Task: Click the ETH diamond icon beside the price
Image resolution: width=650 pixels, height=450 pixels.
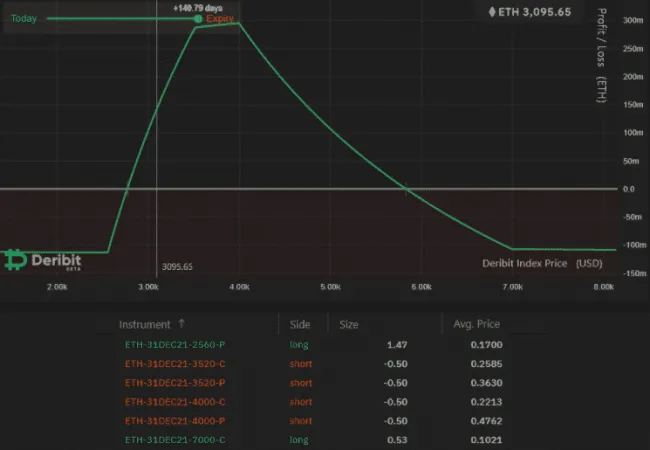Action: tap(492, 12)
